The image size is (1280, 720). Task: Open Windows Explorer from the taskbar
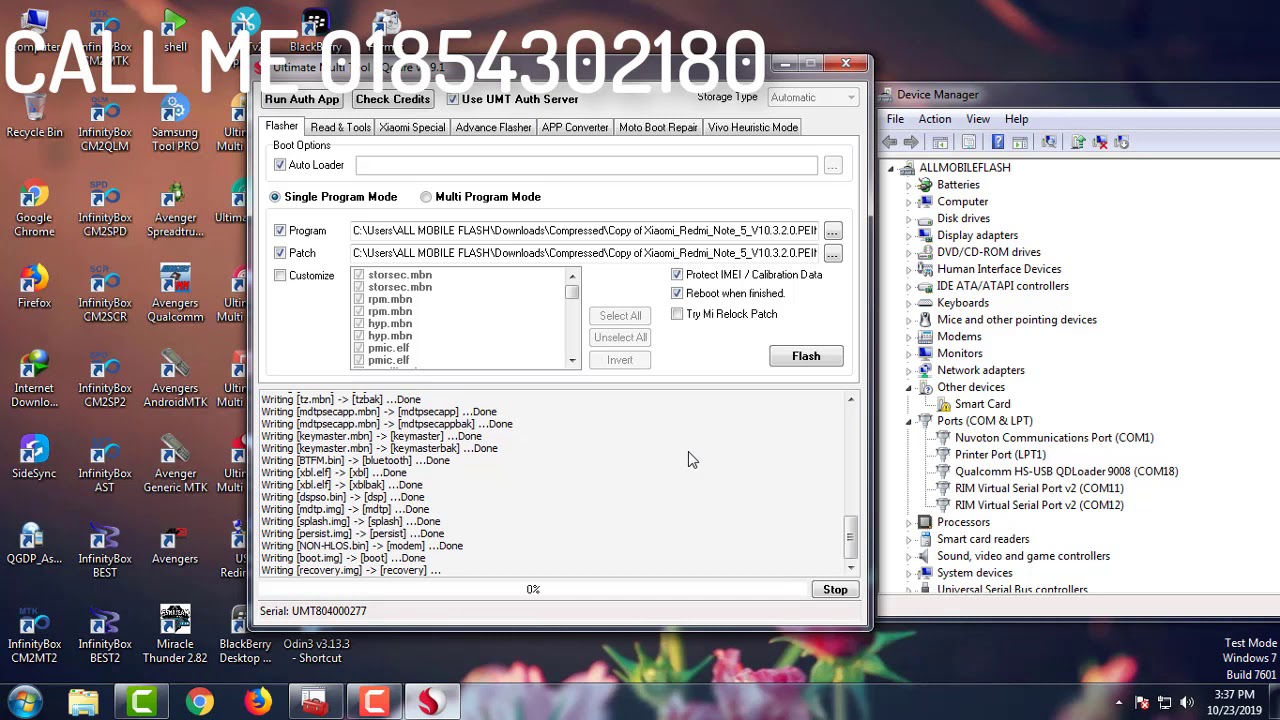tap(84, 702)
